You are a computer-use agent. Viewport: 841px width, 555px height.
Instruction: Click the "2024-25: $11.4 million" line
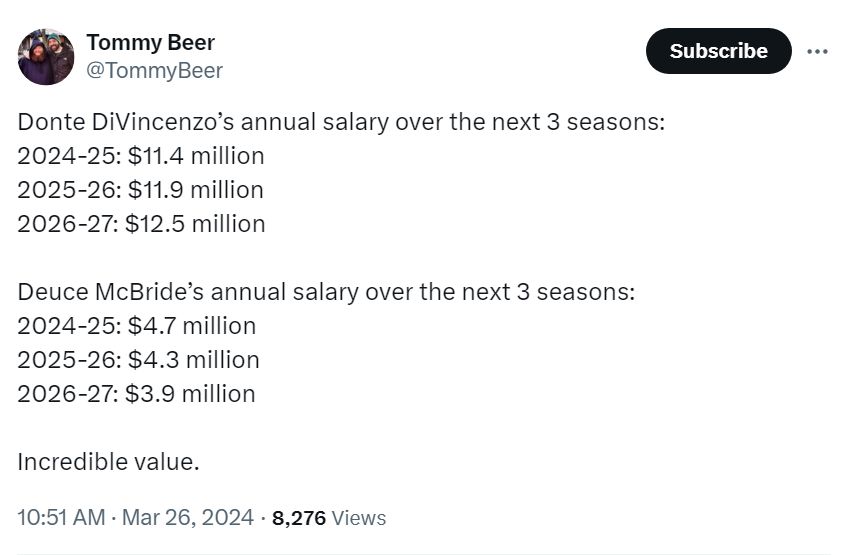(x=141, y=156)
